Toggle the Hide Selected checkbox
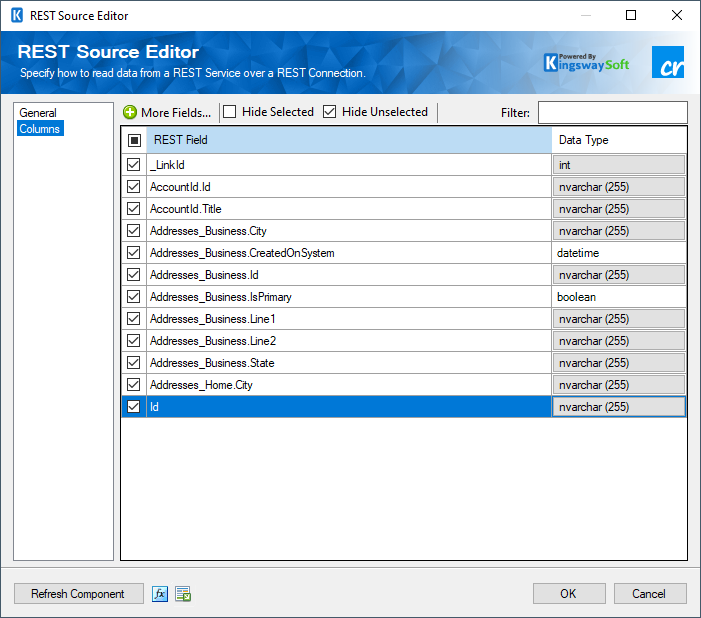The width and height of the screenshot is (701, 618). coord(229,111)
